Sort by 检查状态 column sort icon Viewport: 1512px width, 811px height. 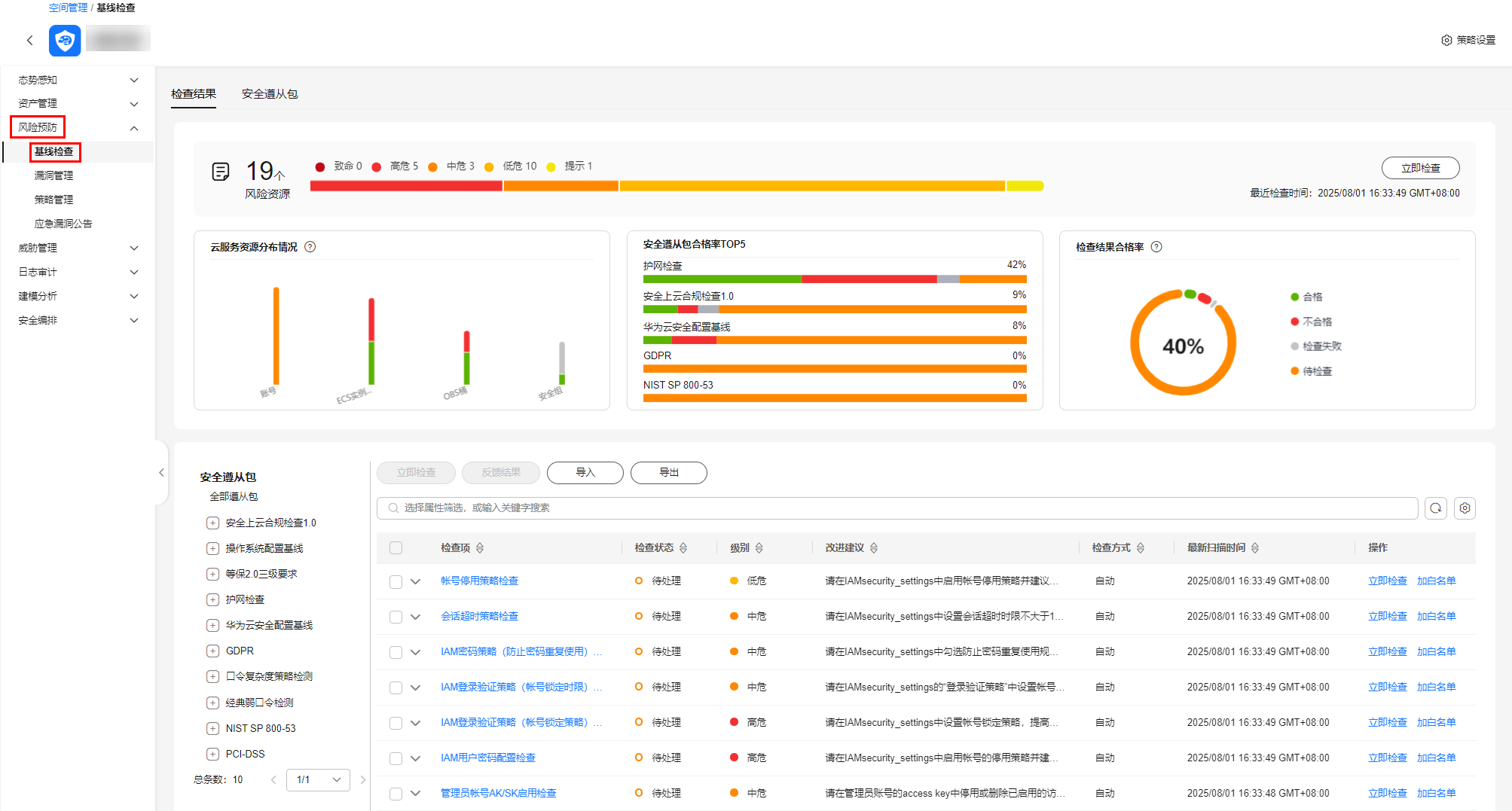point(683,548)
